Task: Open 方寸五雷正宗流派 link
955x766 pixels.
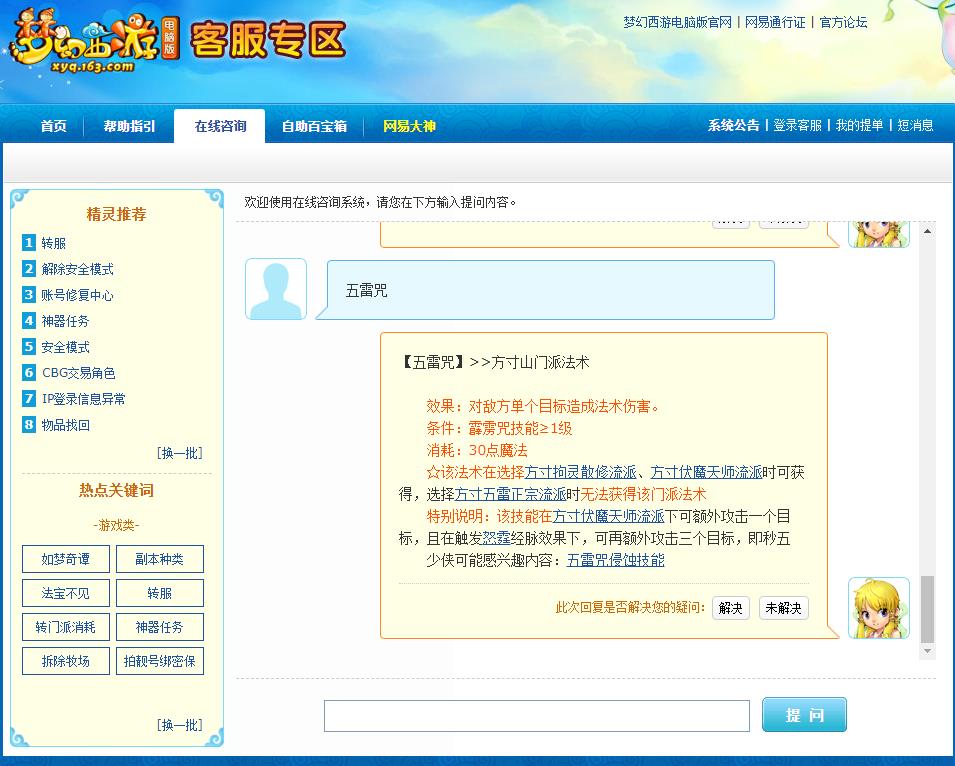Action: click(510, 494)
